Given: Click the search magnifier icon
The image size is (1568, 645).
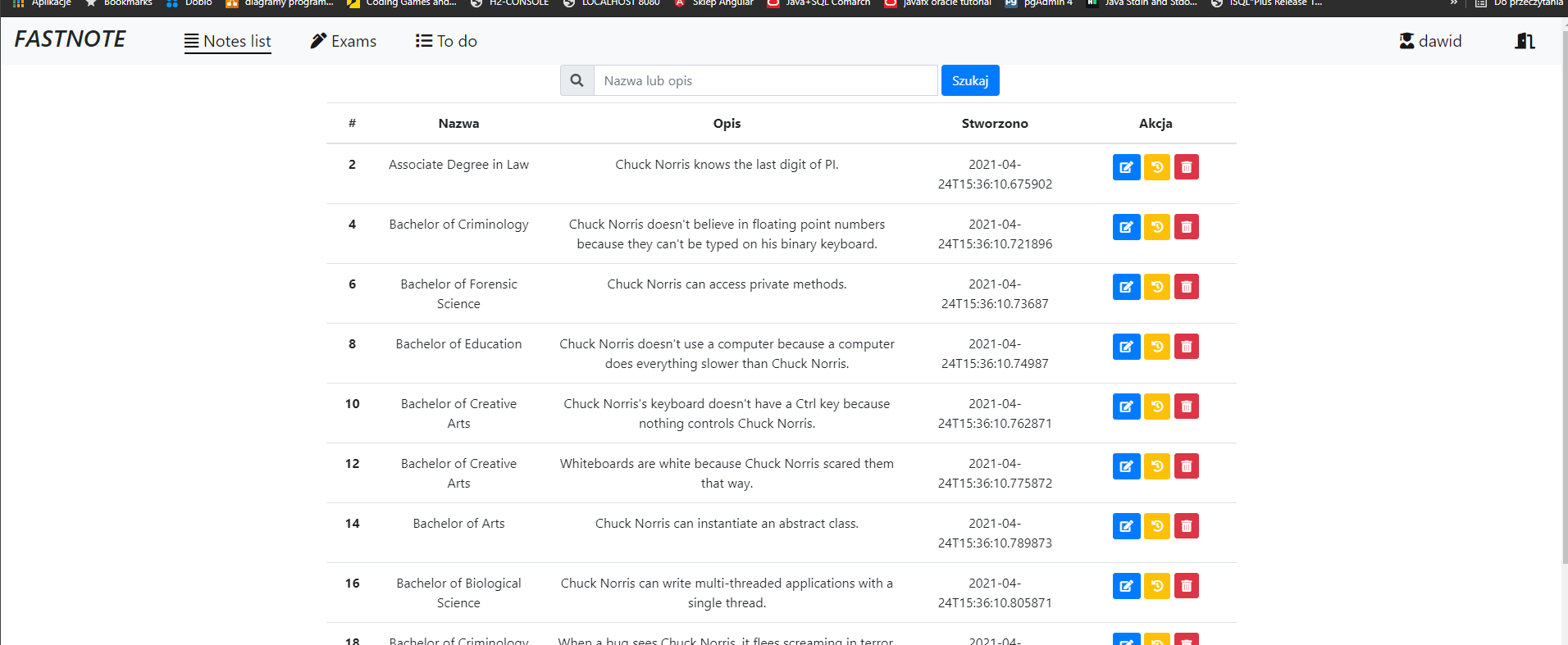Looking at the screenshot, I should click(577, 80).
